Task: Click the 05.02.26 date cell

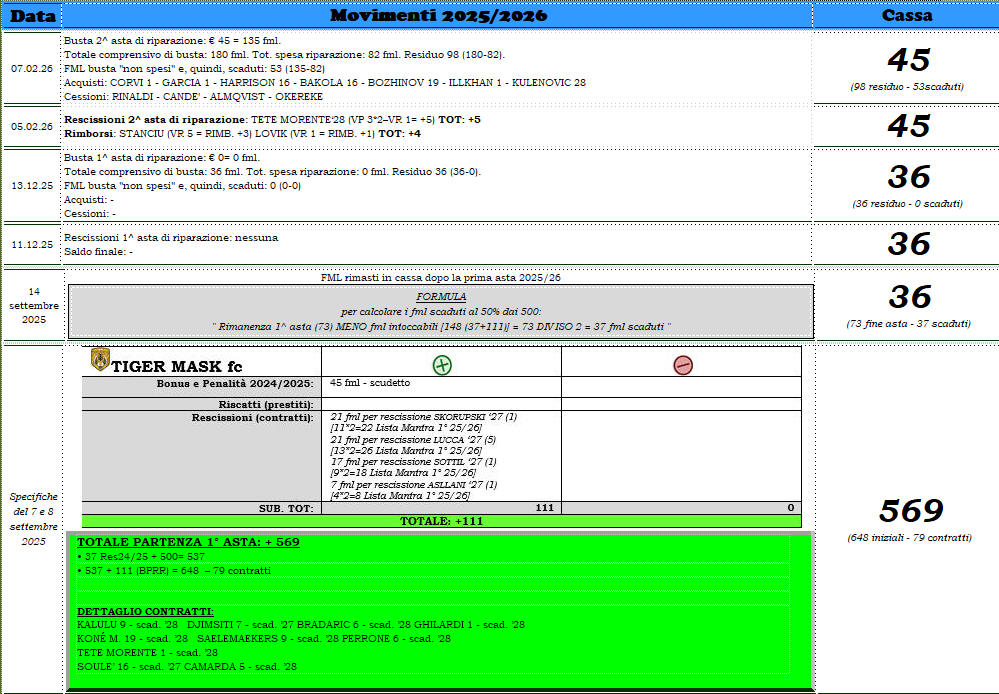Action: tap(32, 126)
